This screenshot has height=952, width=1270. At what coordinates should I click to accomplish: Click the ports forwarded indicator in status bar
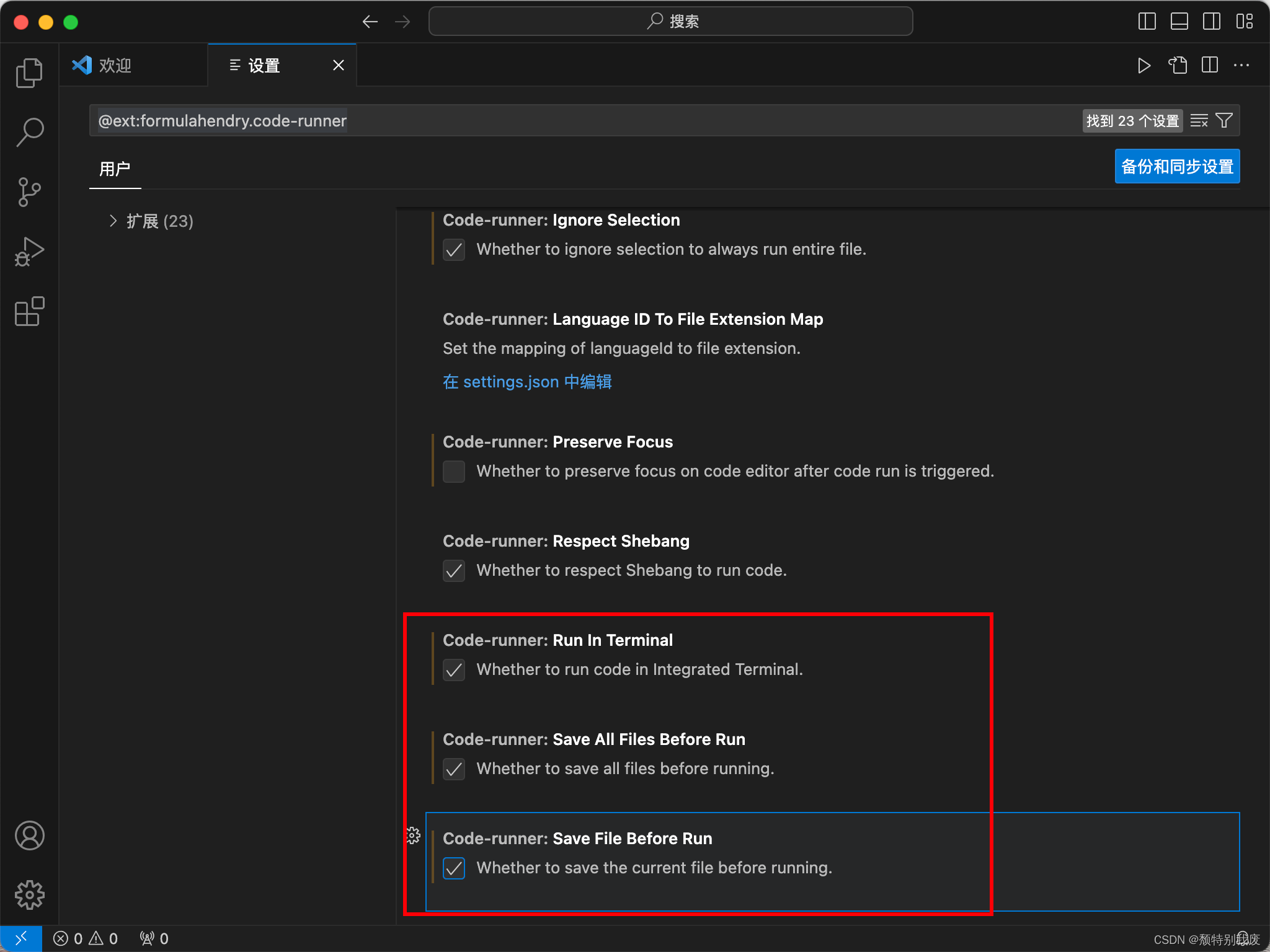click(x=154, y=938)
